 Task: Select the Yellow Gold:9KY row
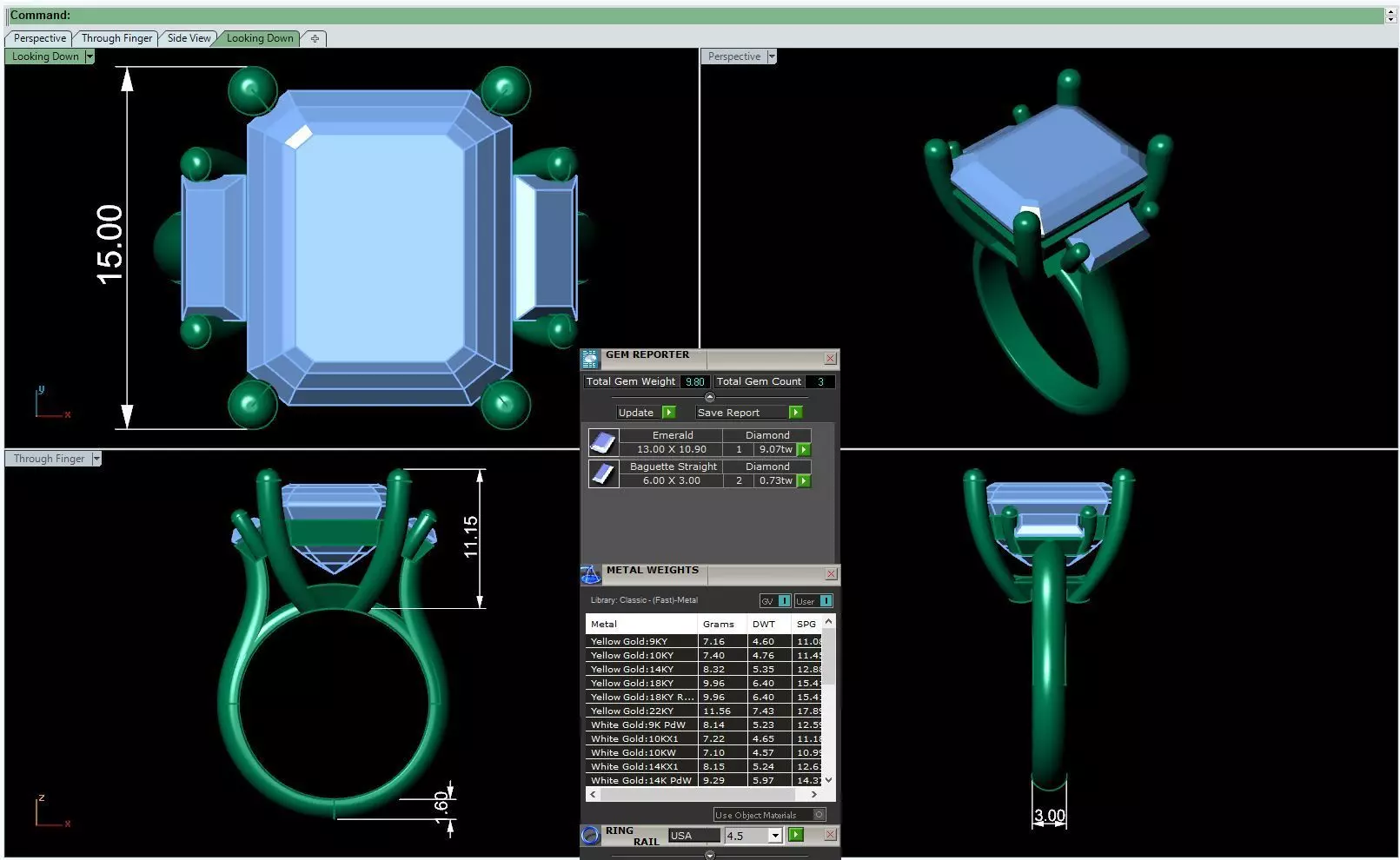point(704,641)
